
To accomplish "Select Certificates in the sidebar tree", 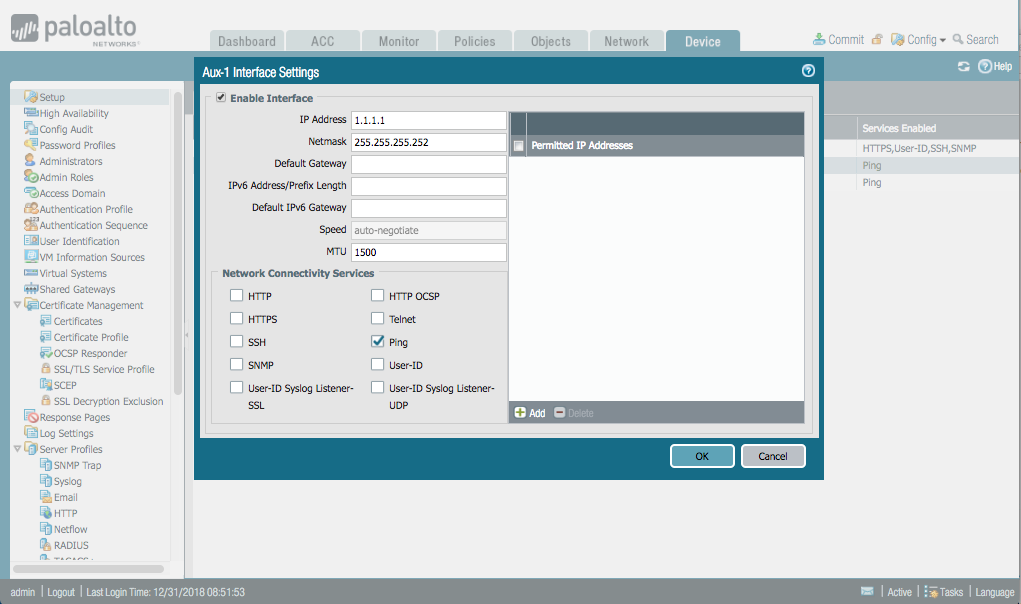I will click(x=77, y=321).
